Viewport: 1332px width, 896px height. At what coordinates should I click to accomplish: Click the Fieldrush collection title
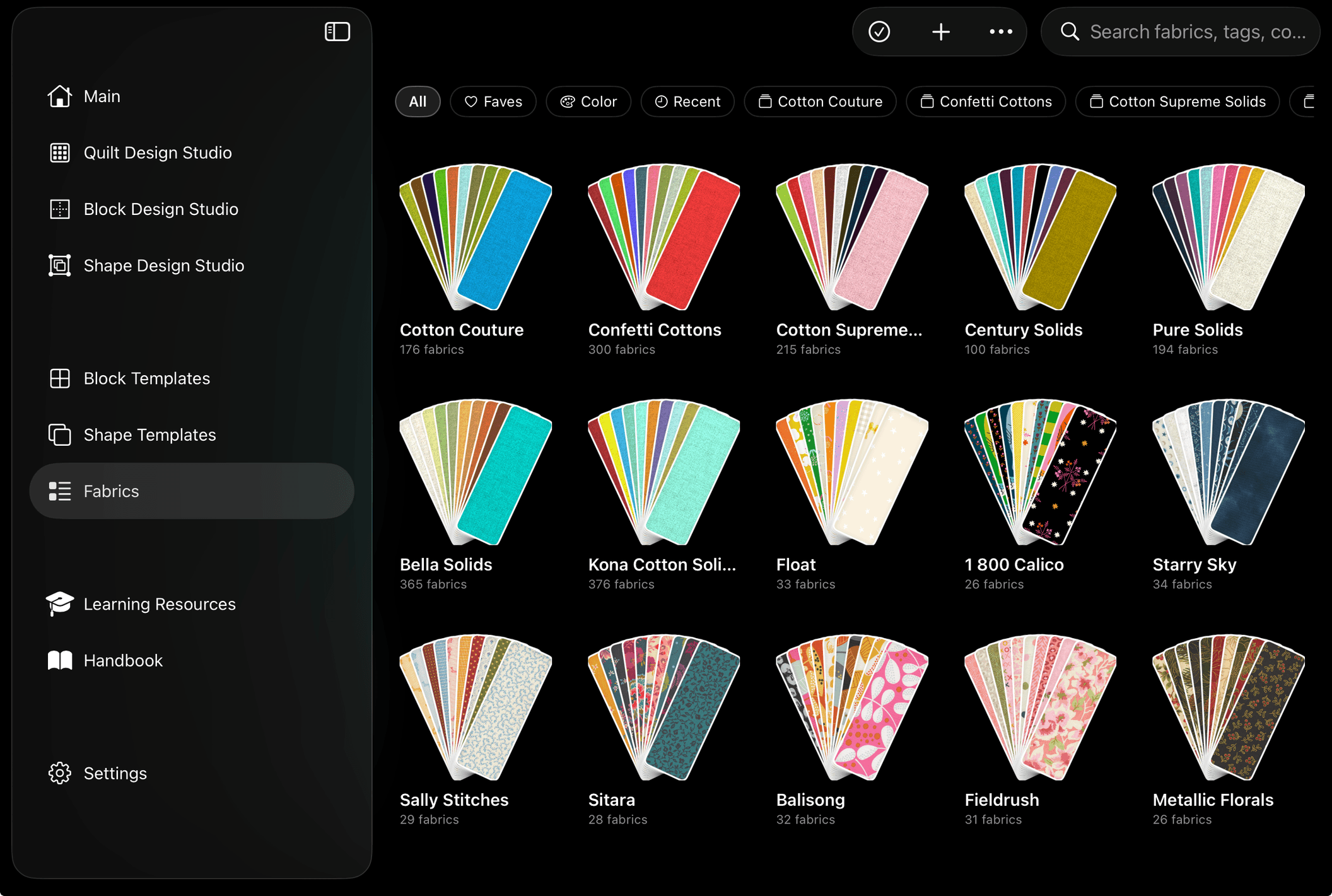[1002, 800]
